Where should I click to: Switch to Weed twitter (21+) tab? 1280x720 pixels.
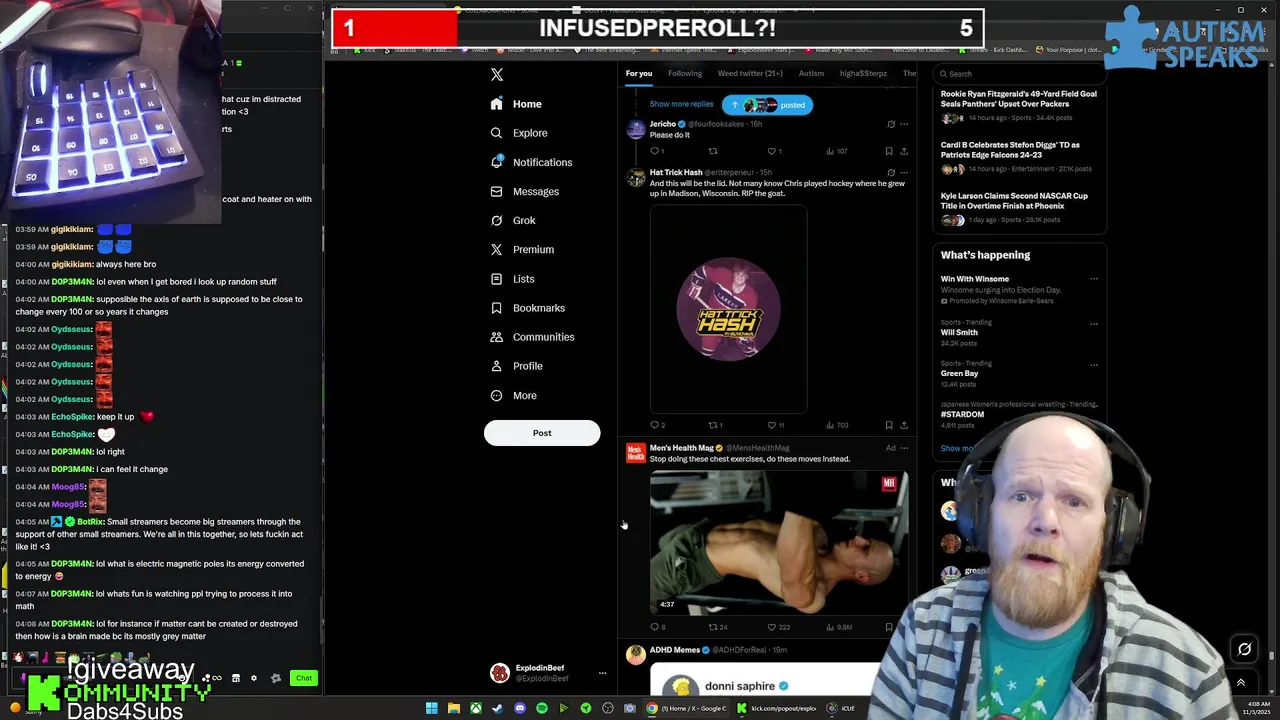[x=750, y=73]
